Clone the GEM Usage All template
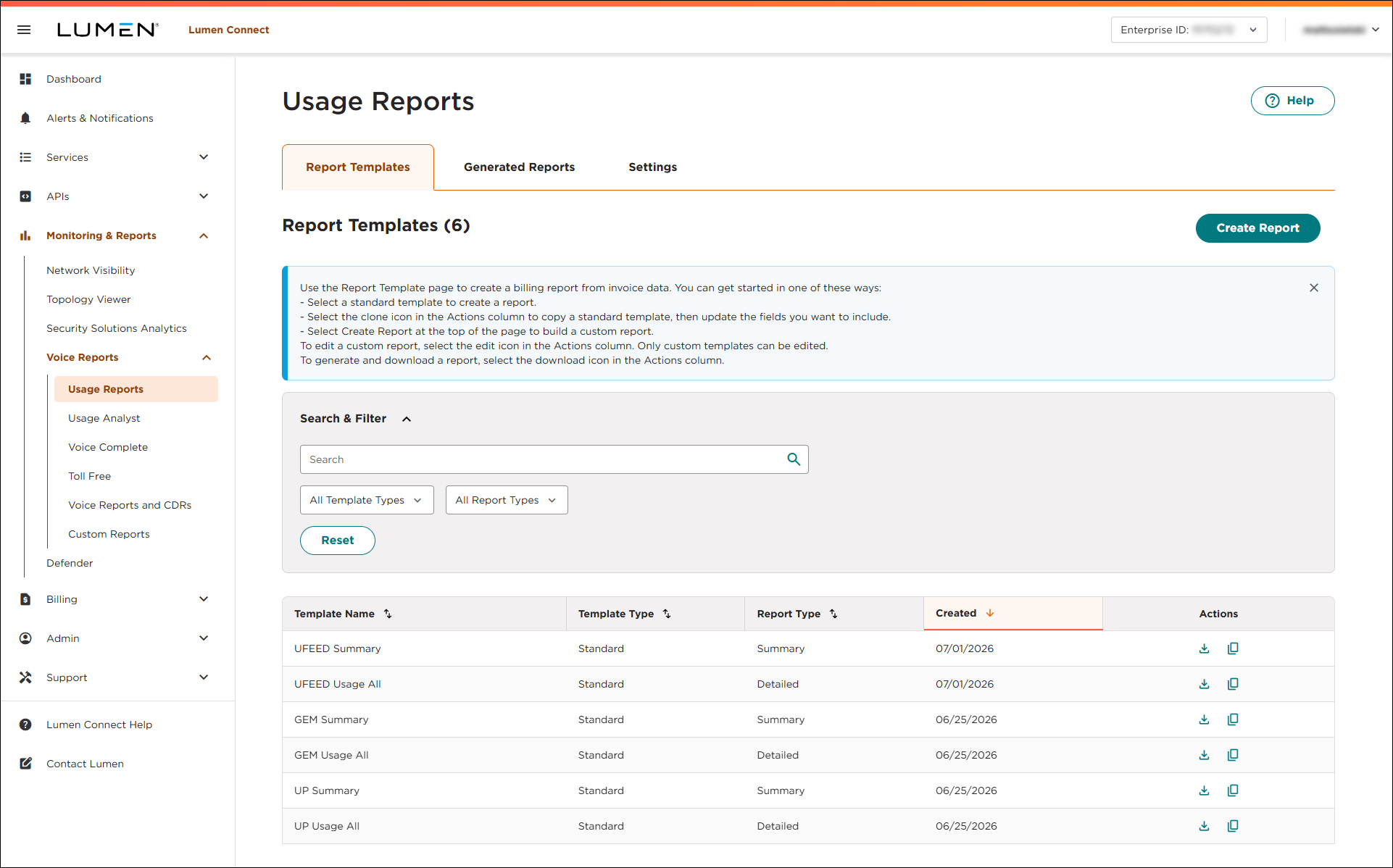The width and height of the screenshot is (1393, 868). click(x=1233, y=755)
